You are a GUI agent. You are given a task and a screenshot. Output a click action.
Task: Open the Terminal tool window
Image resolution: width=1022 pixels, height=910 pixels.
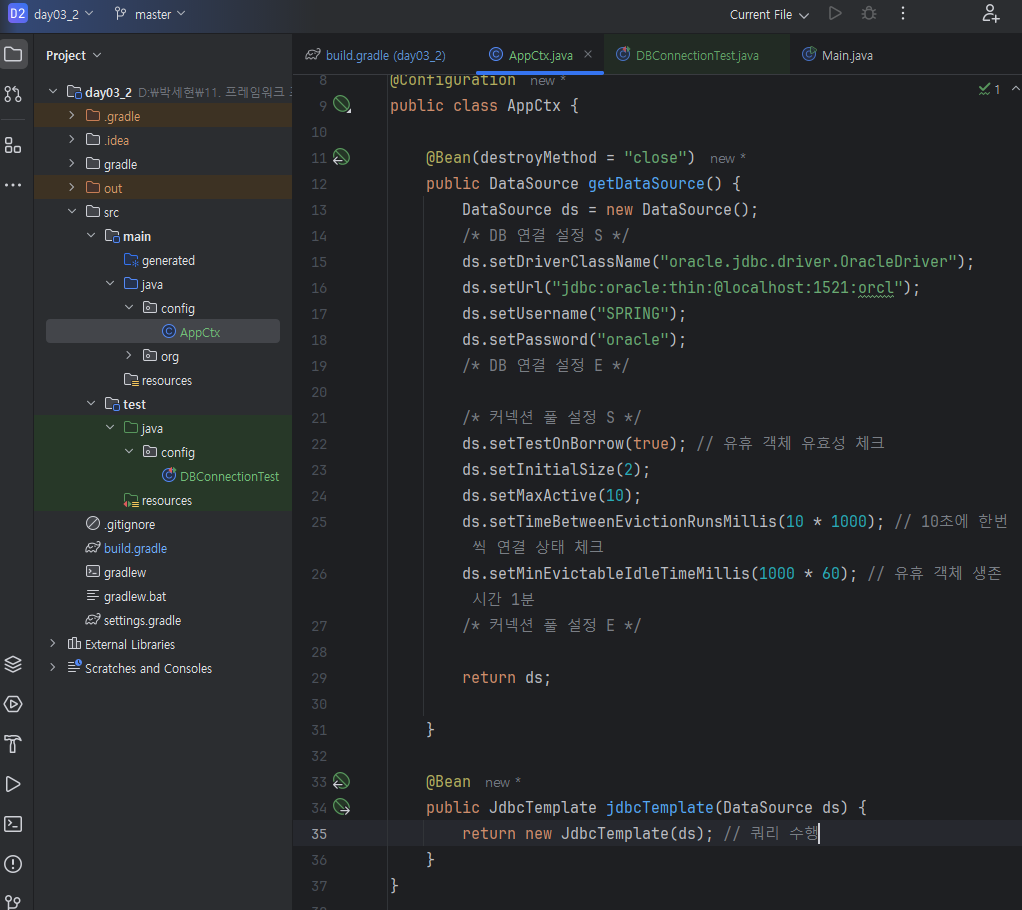pos(13,824)
